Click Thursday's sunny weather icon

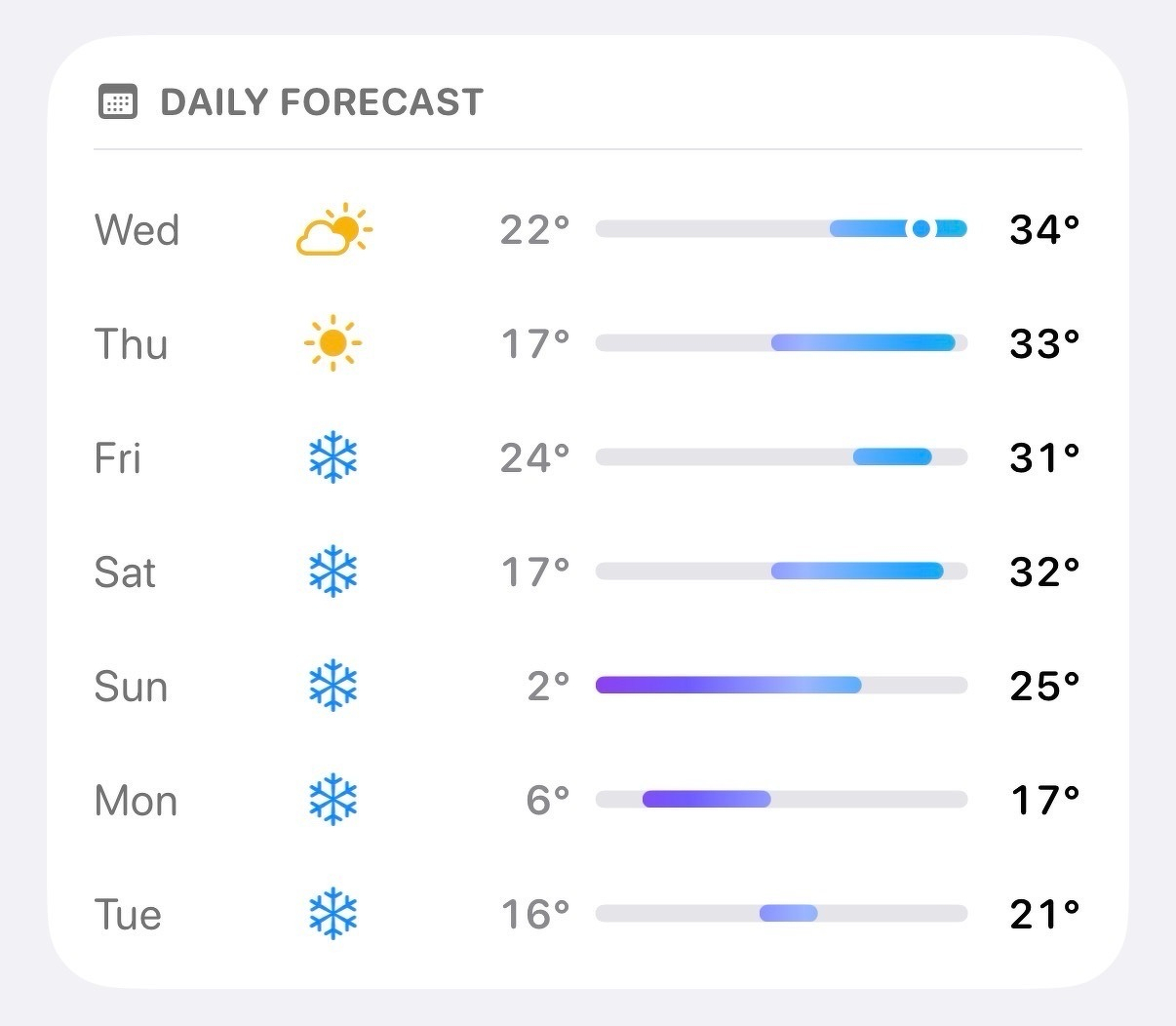pyautogui.click(x=333, y=343)
